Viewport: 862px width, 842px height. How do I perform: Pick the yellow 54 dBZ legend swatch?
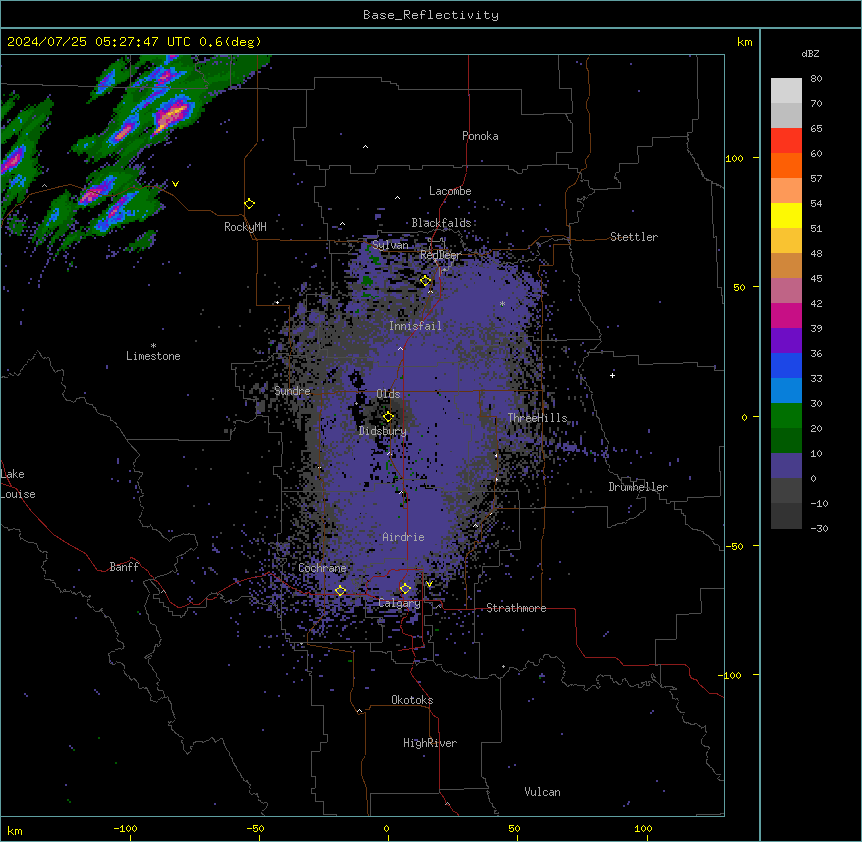(786, 215)
